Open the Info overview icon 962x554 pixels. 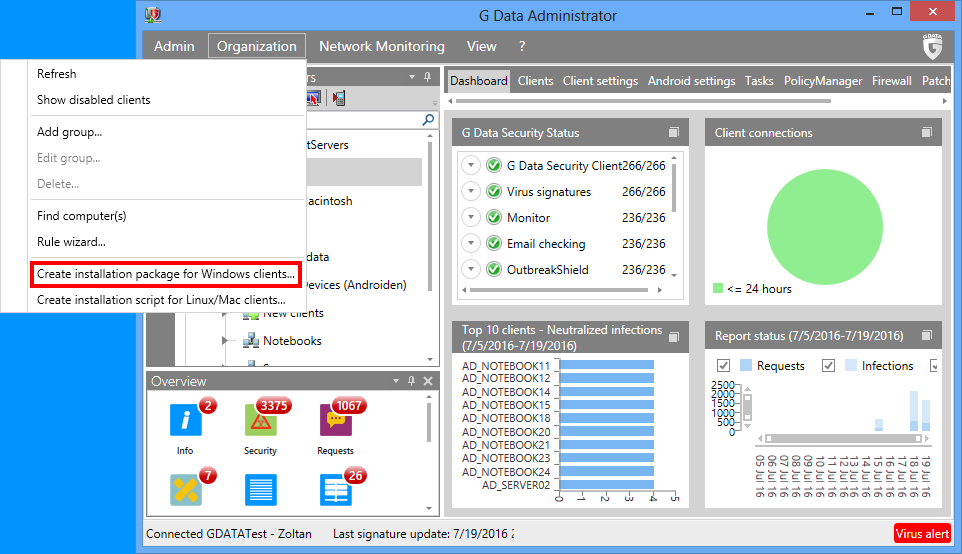tap(185, 420)
